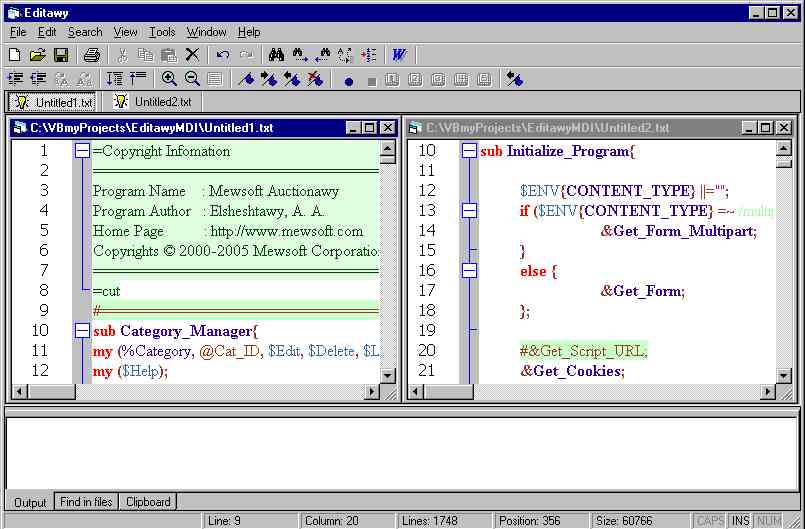Collapse the sub Category_Manager fold block
The height and width of the screenshot is (529, 805).
point(82,331)
